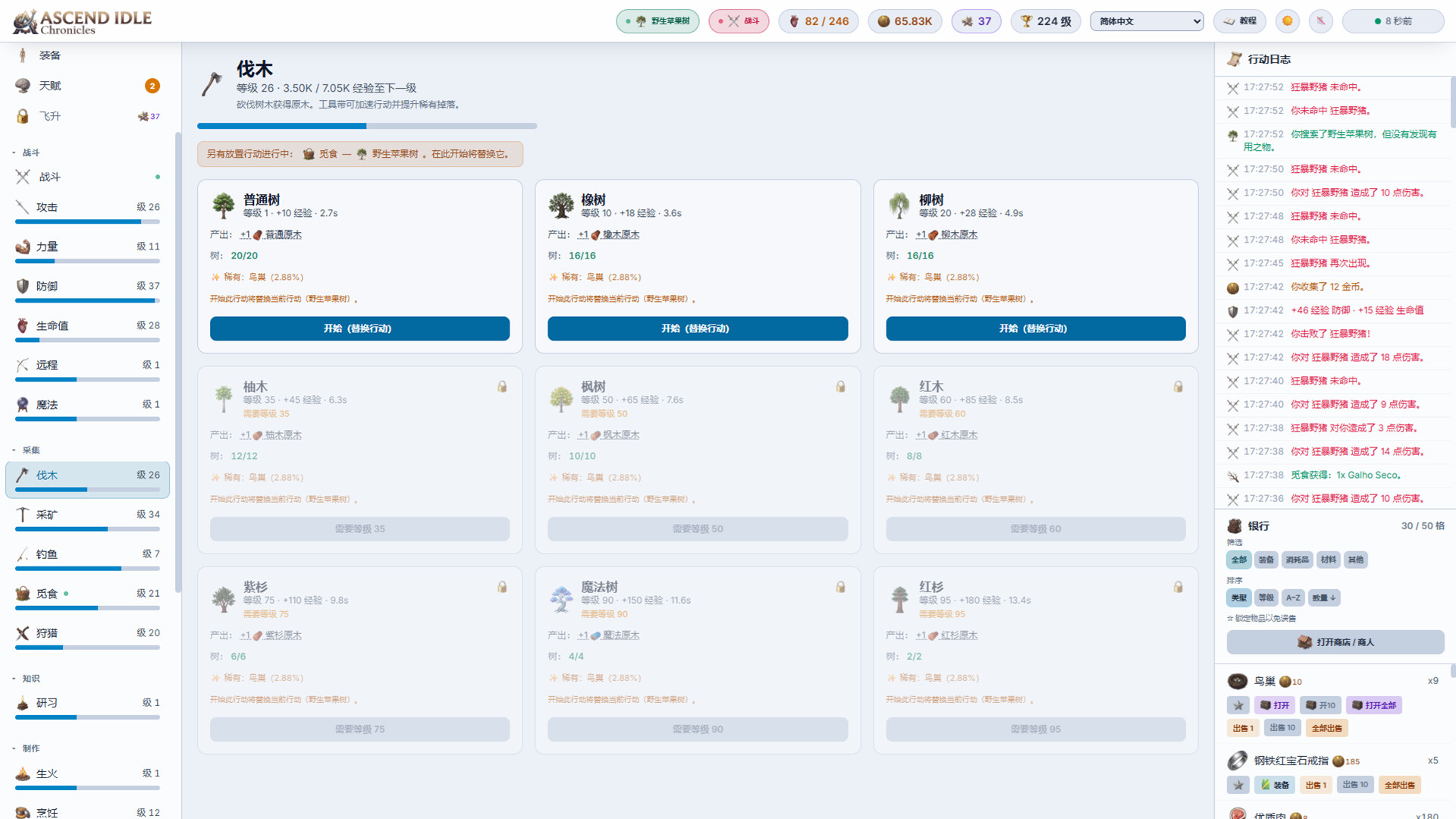
Task: Select the 全部 bank filter chip
Action: tap(1239, 560)
